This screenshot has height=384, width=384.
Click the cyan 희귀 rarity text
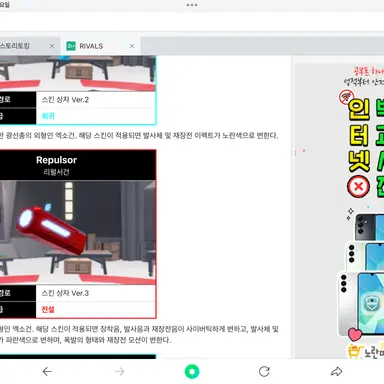pyautogui.click(x=48, y=116)
